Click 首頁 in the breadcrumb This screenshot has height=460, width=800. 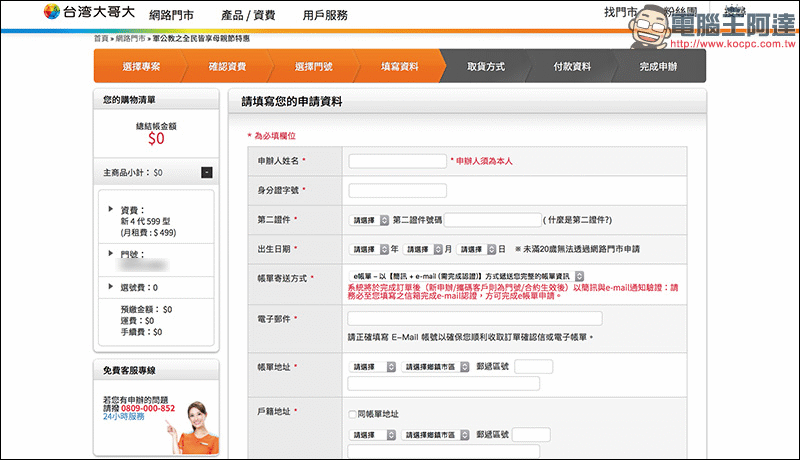pos(101,38)
